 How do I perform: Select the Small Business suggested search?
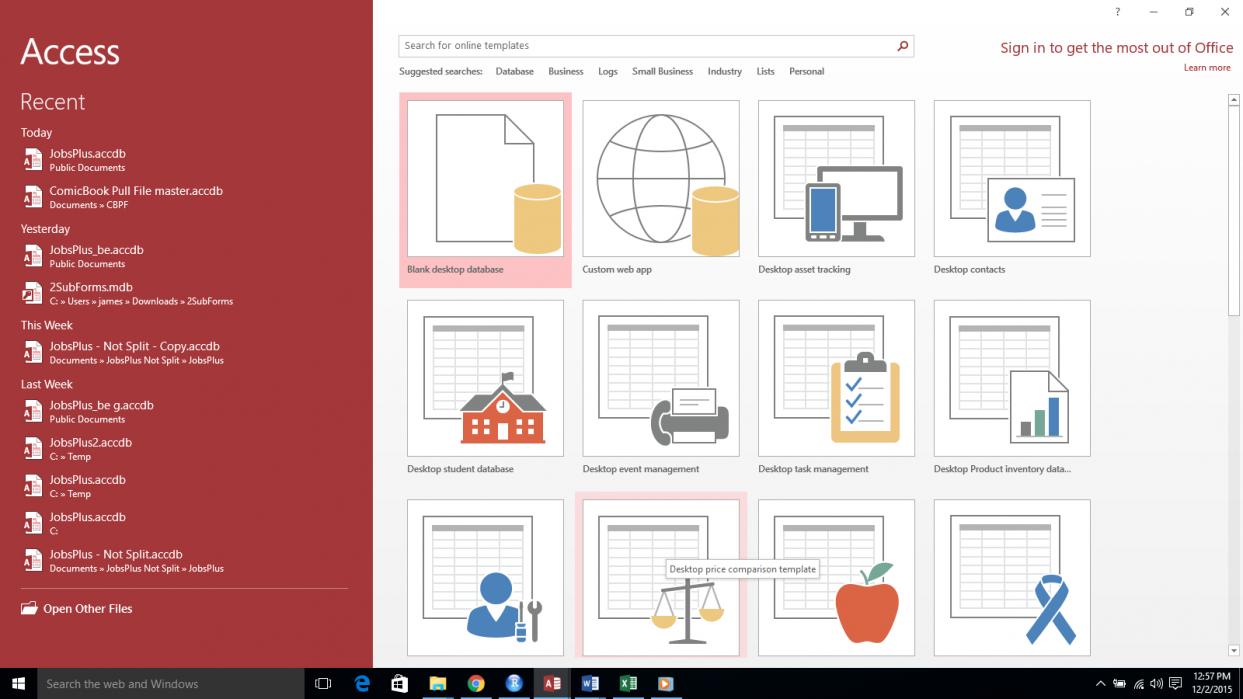662,72
